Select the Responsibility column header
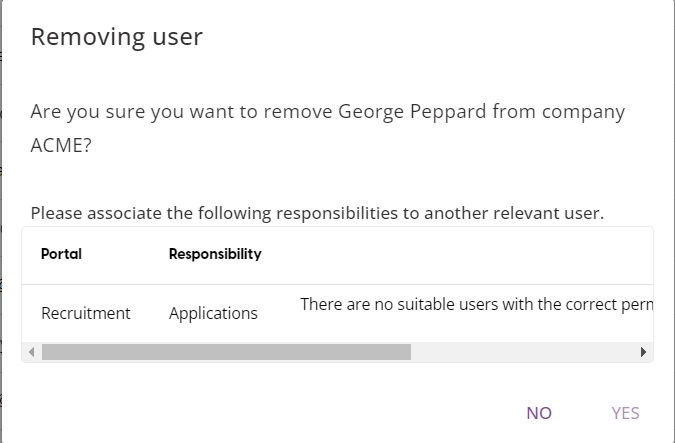Viewport: 675px width, 443px height. (215, 254)
